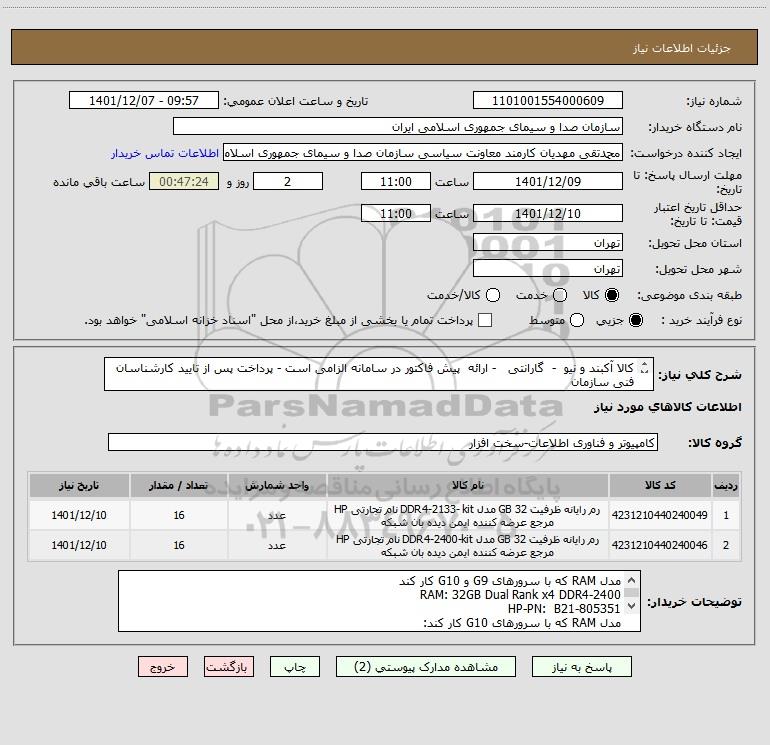The width and height of the screenshot is (770, 745).
Task: Click the remaining days field showing 2
Action: pyautogui.click(x=288, y=181)
